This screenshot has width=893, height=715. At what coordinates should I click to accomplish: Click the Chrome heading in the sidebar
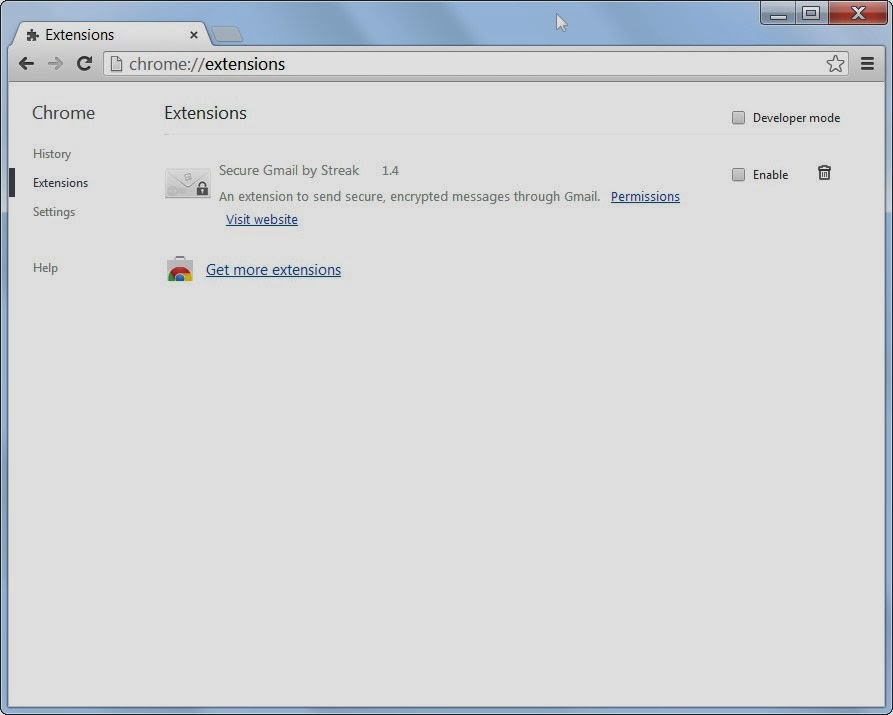pyautogui.click(x=63, y=113)
